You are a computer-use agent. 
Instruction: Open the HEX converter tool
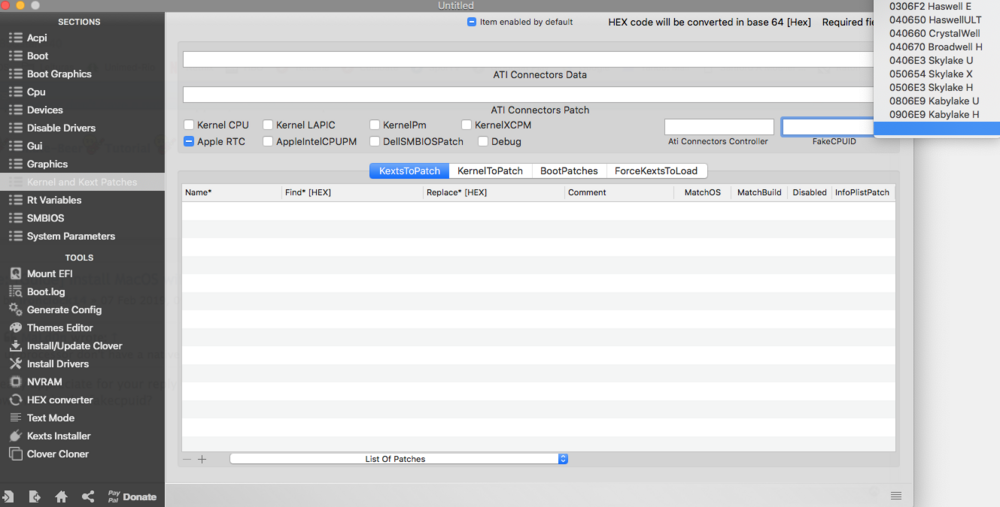[59, 400]
